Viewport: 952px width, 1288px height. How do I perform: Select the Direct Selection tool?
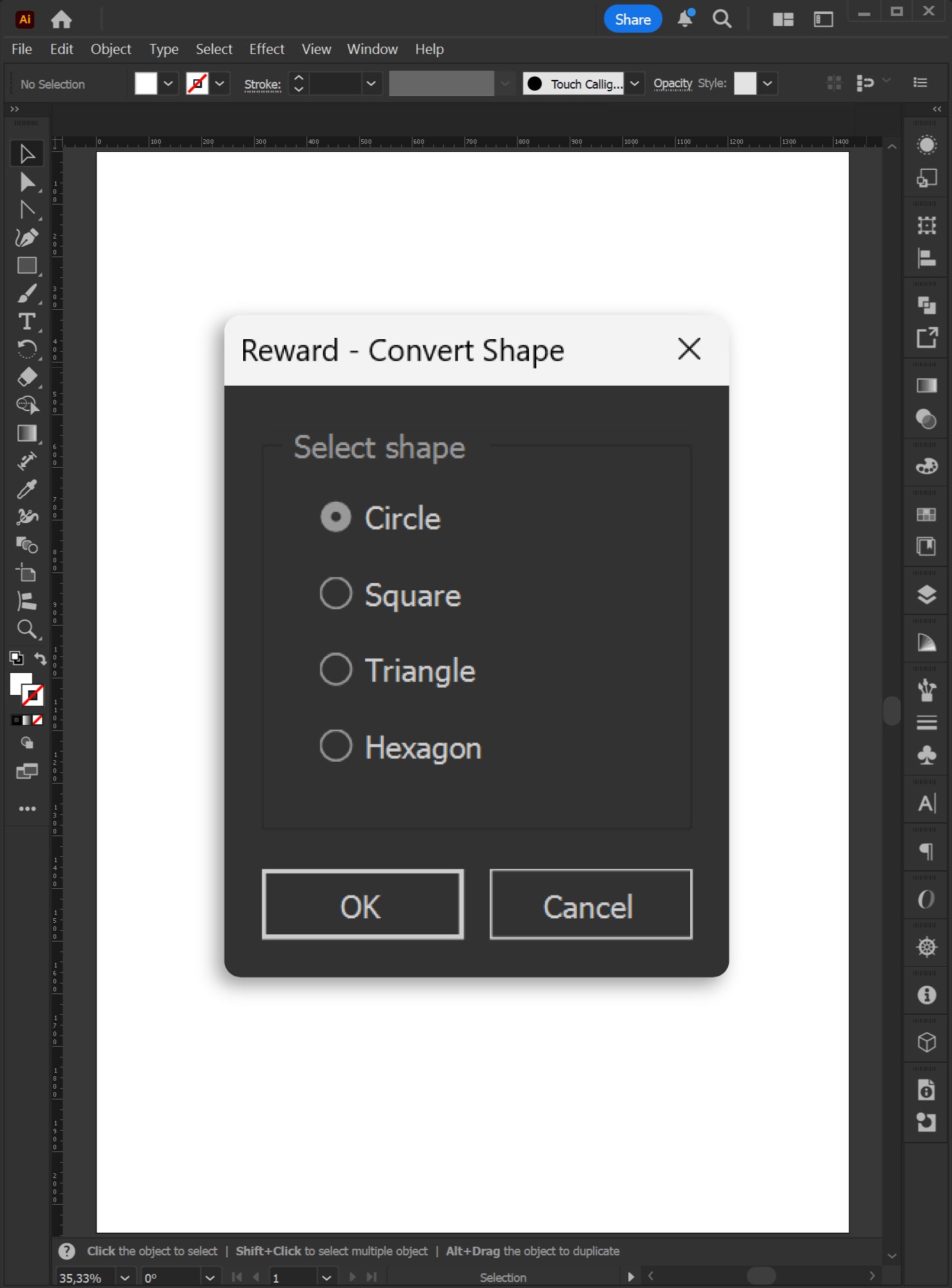click(27, 182)
